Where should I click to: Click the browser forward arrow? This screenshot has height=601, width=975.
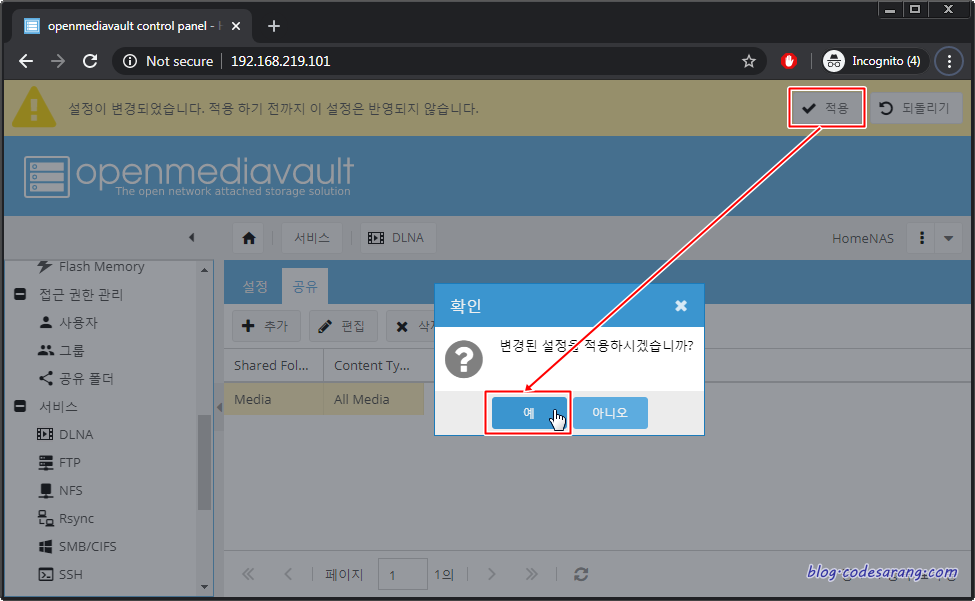pyautogui.click(x=58, y=61)
